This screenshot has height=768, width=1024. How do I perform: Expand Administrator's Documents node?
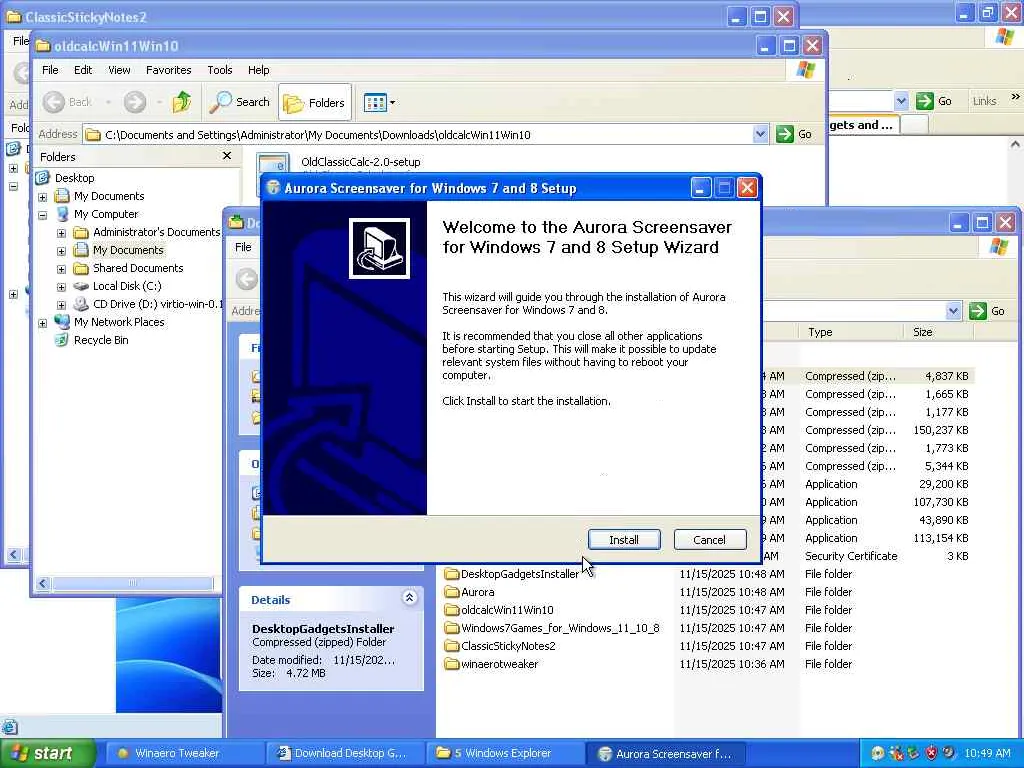61,232
